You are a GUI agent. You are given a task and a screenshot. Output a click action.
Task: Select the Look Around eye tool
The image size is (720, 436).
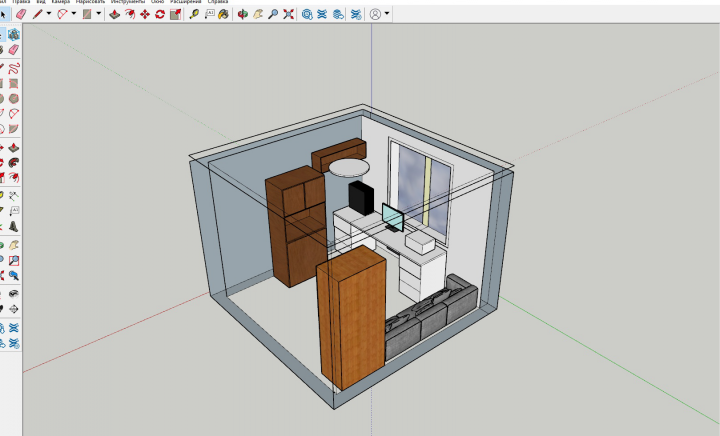click(14, 294)
